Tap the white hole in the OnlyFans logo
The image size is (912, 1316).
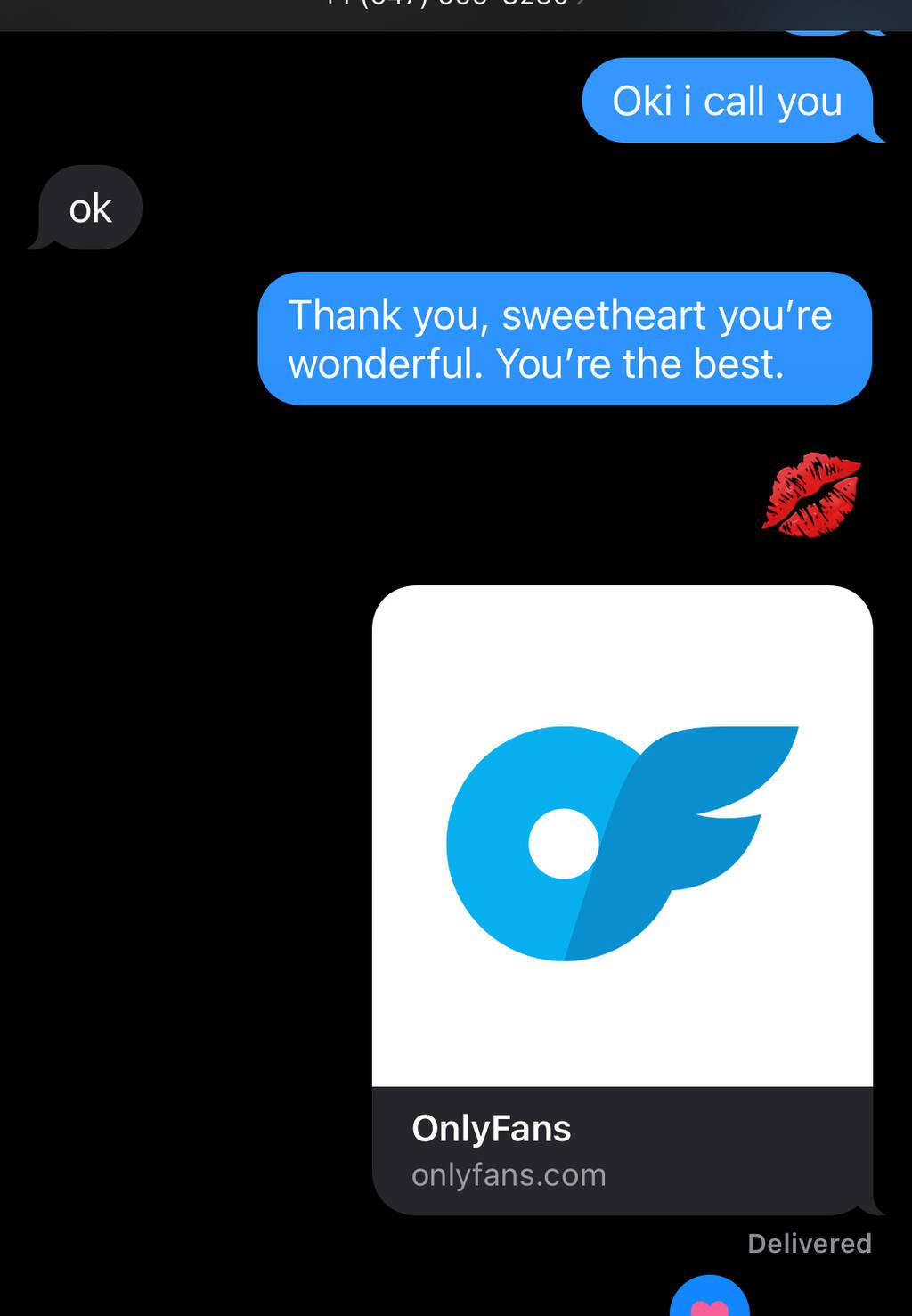pos(564,843)
